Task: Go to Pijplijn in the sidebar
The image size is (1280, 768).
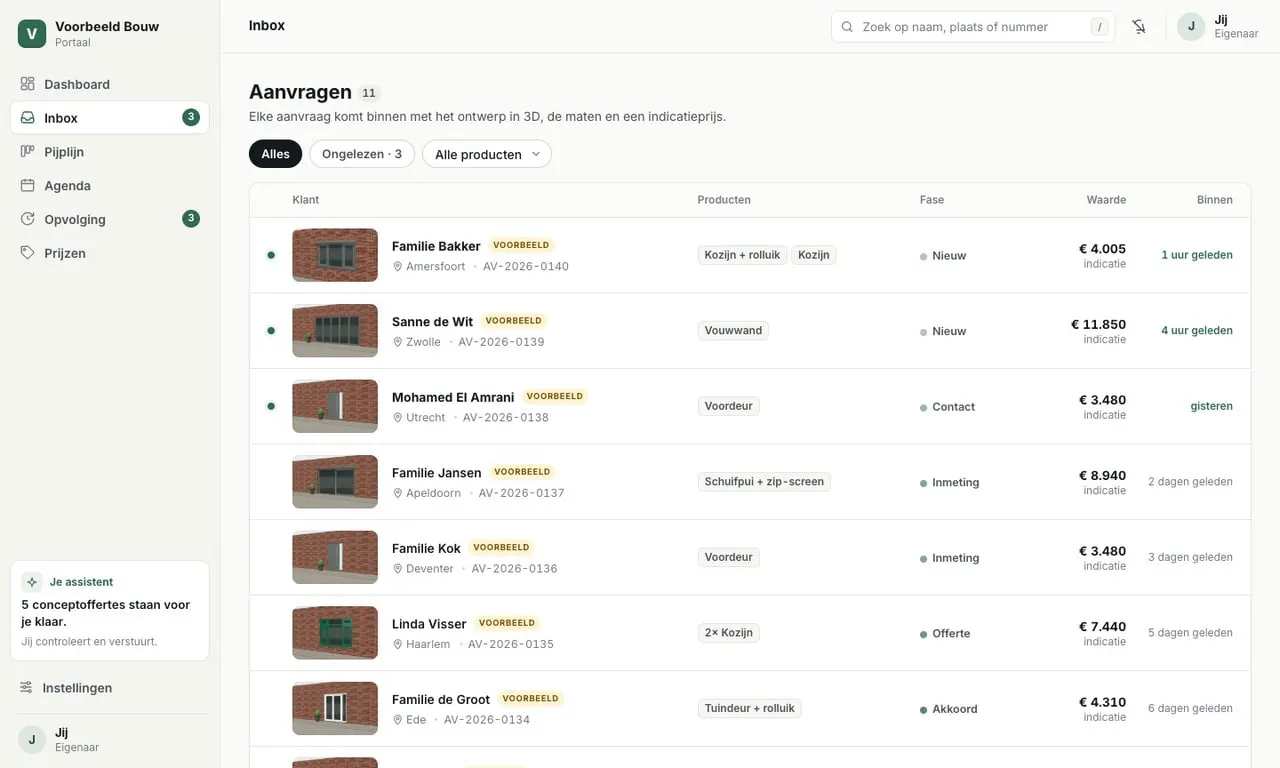Action: pyautogui.click(x=110, y=152)
